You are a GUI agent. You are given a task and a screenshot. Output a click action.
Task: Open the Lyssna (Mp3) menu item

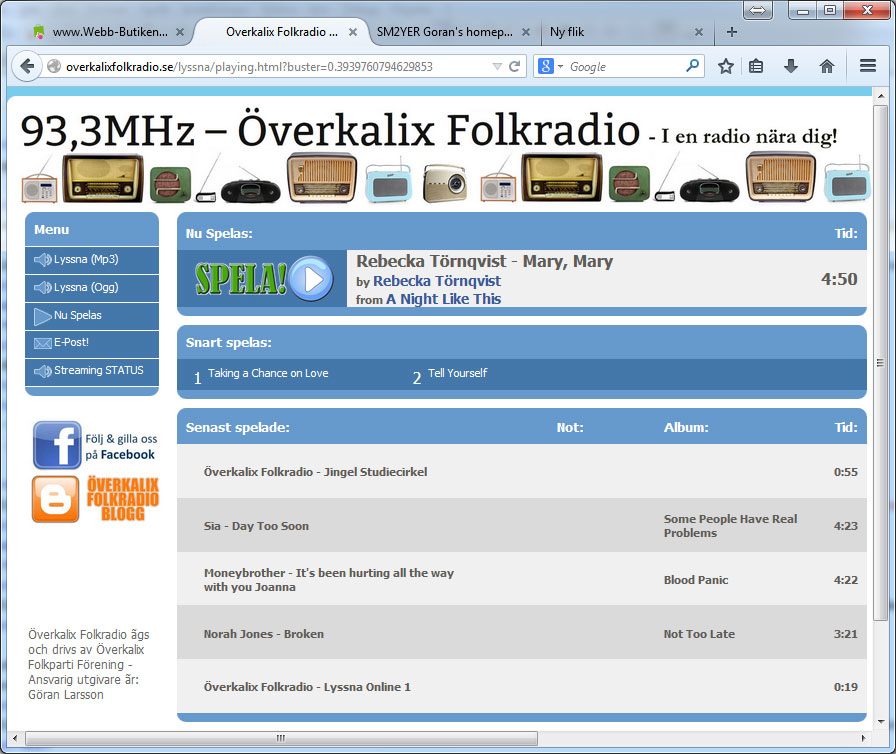(x=92, y=260)
